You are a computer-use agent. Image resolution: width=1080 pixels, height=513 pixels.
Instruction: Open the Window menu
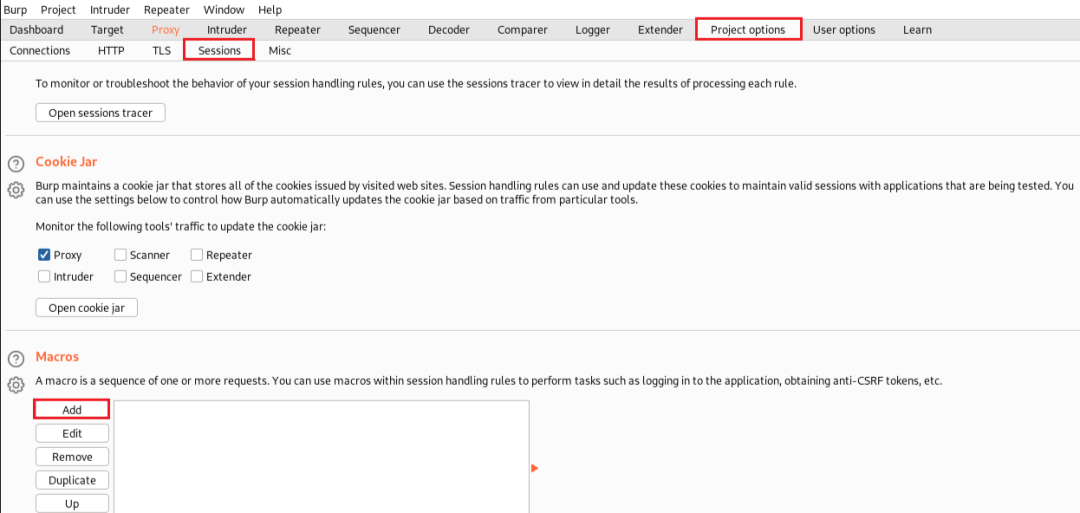point(224,10)
